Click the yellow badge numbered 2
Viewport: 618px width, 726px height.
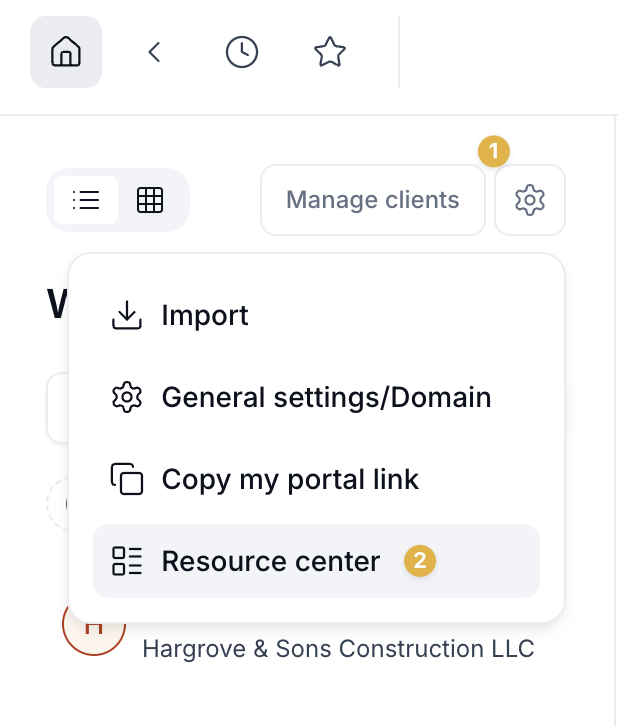pyautogui.click(x=420, y=561)
